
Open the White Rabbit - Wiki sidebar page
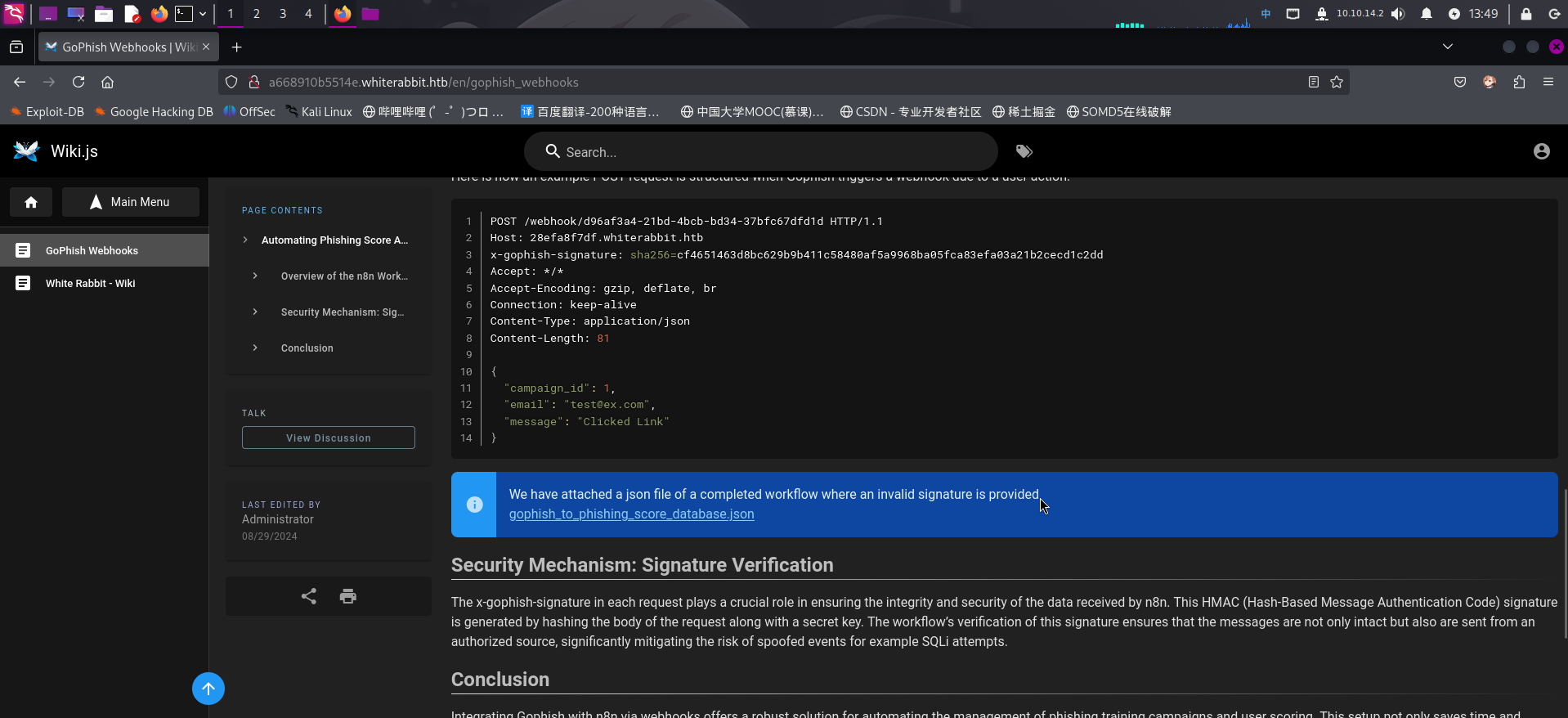[x=105, y=283]
